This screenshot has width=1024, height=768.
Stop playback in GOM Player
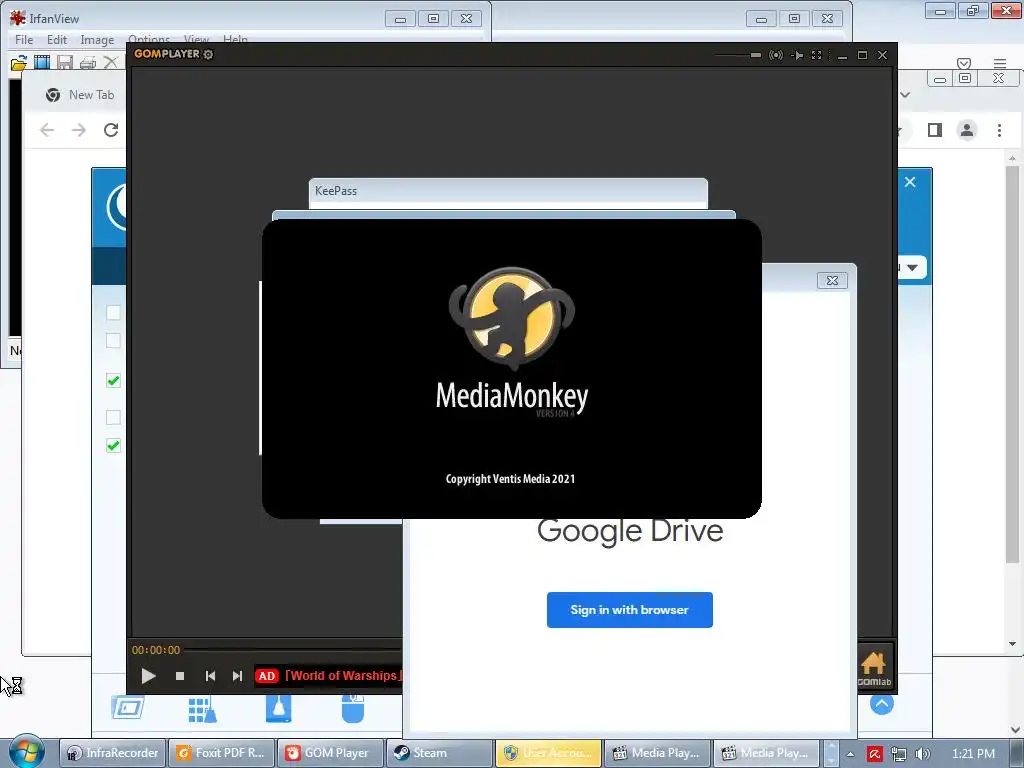click(x=180, y=676)
